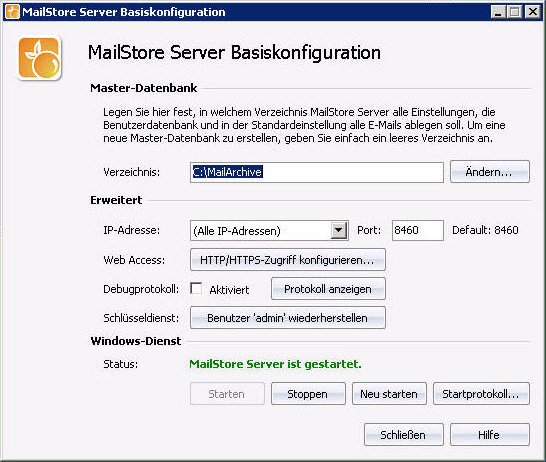Stop the service with Stoppen
Screen dimensions: 546x462
pyautogui.click(x=308, y=394)
